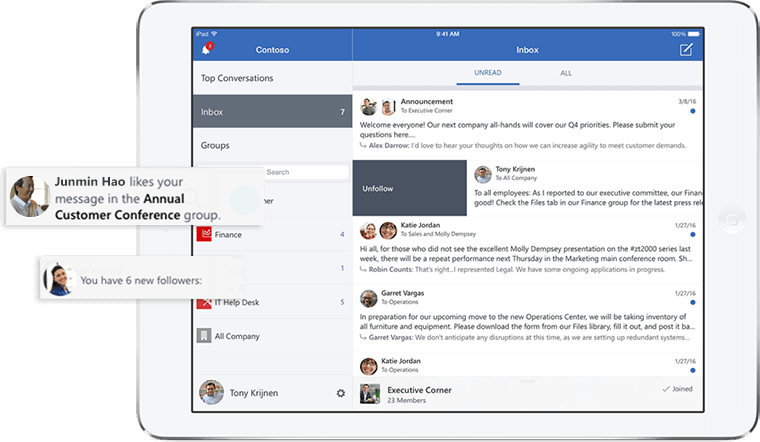Select Inbox in the sidebar
The image size is (760, 442).
(x=272, y=111)
